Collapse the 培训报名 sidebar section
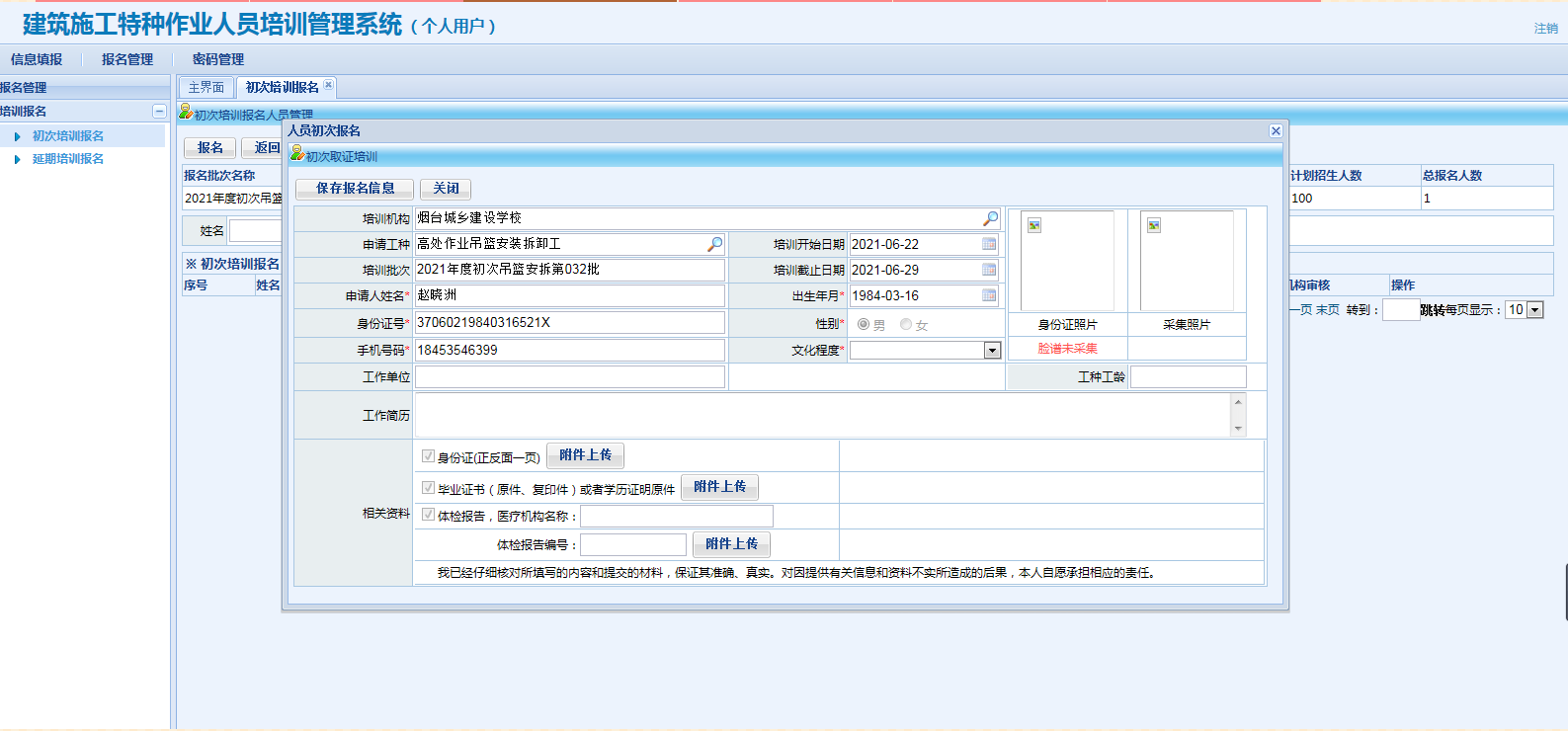The image size is (1568, 731). [x=159, y=112]
